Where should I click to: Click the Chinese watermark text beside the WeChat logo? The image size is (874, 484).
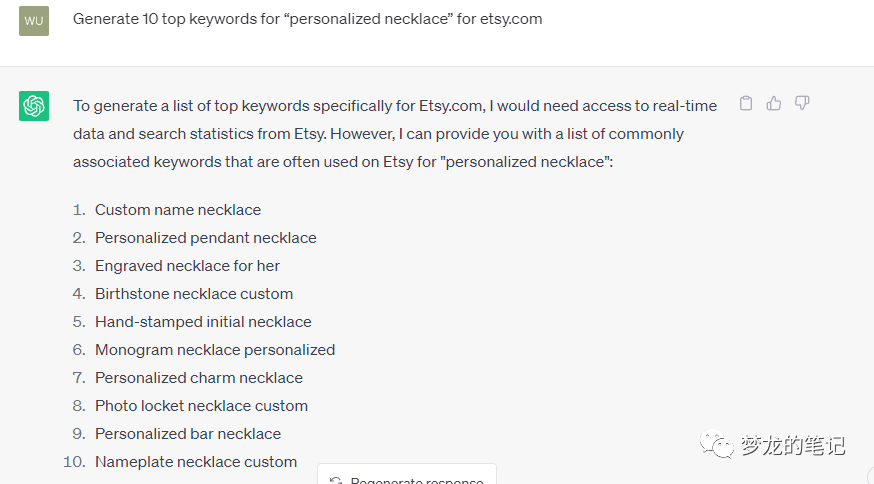coord(792,445)
